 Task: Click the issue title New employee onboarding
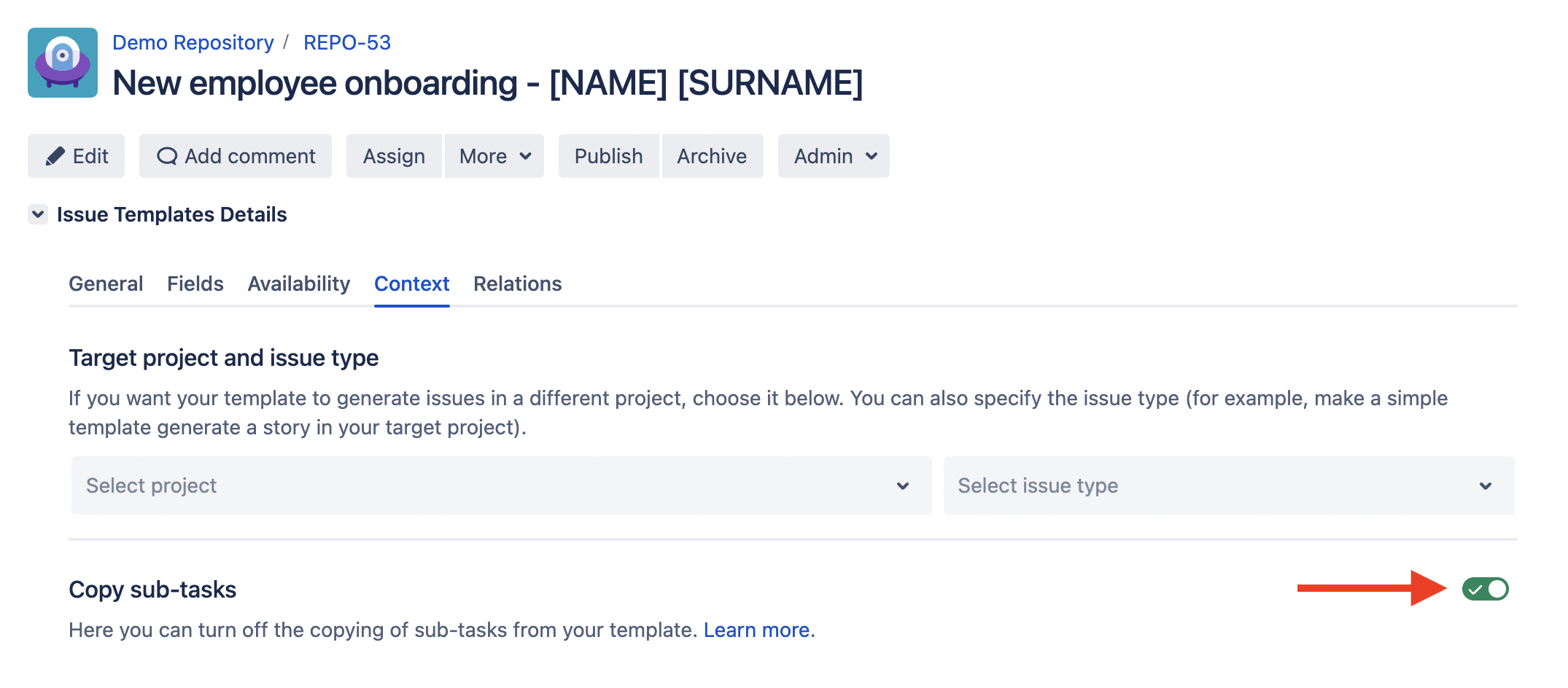click(x=488, y=83)
